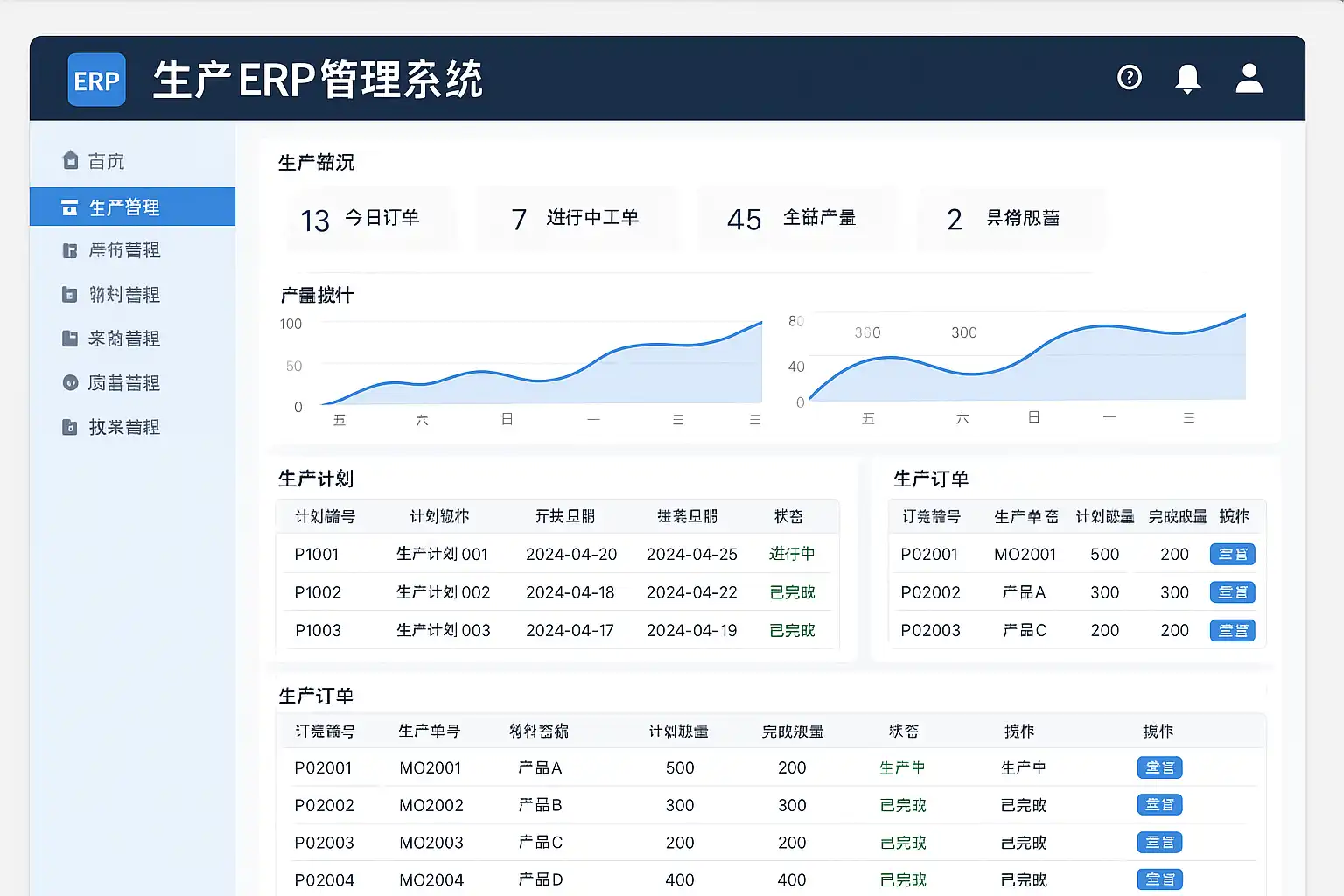Click the round face icon in sidebar
Screen dimensions: 1344x896
point(70,382)
